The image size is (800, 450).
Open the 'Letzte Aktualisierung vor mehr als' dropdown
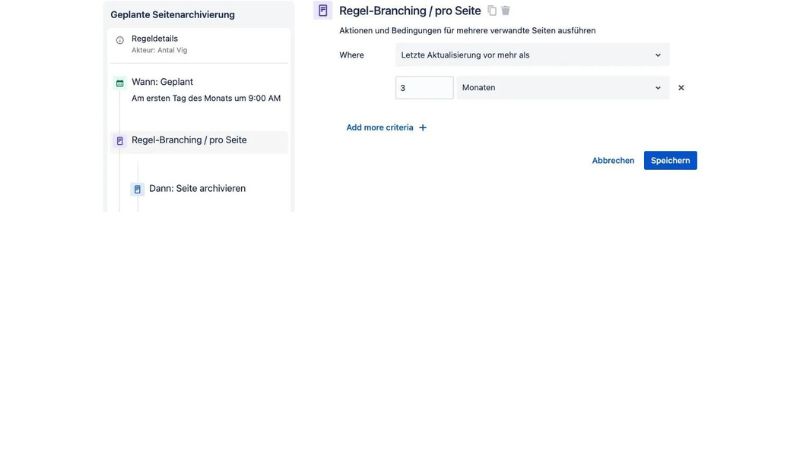pos(532,55)
